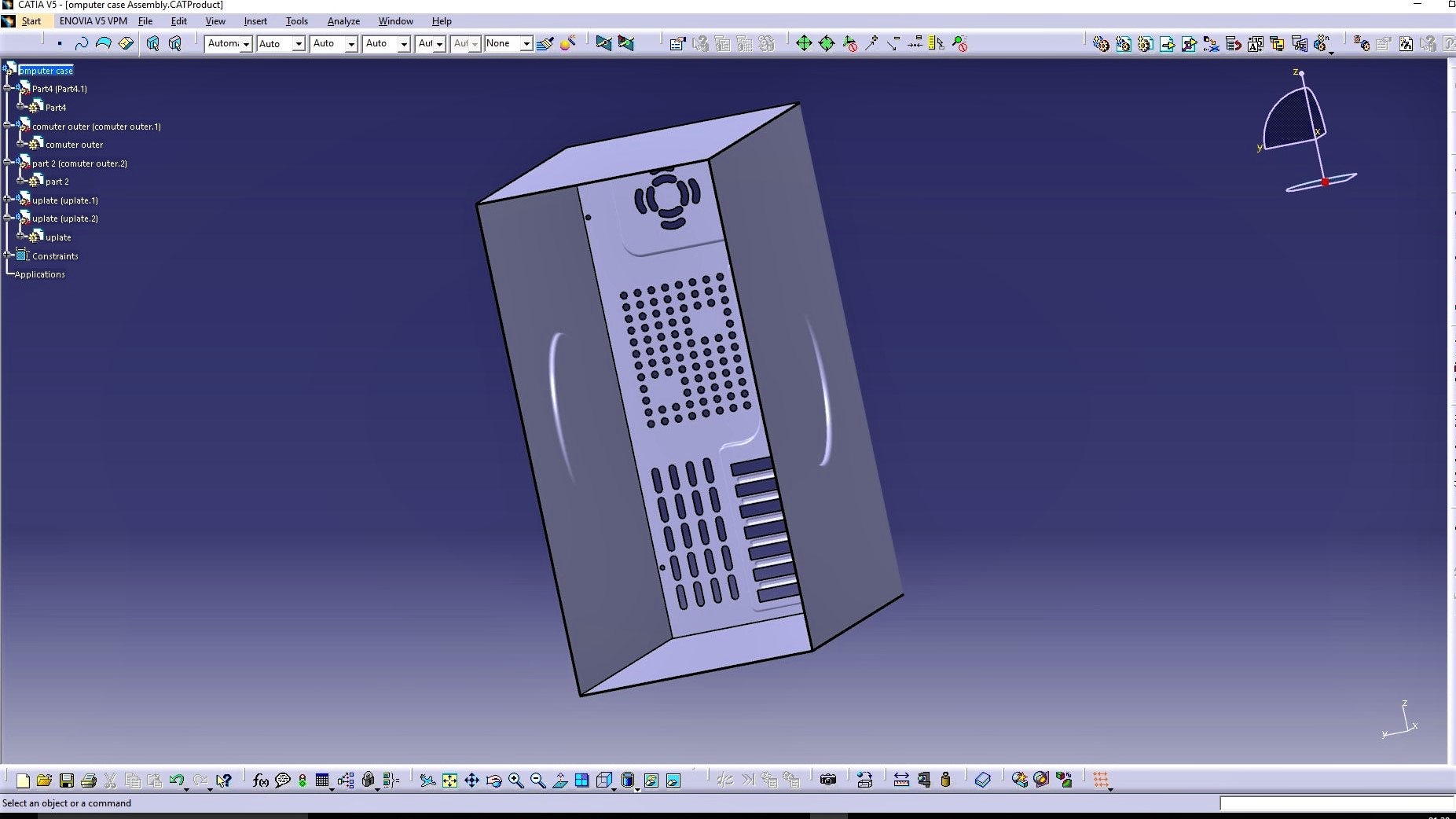Image resolution: width=1456 pixels, height=819 pixels.
Task: Collapse comuter outer (comuter outer.1) node
Action: pyautogui.click(x=8, y=125)
